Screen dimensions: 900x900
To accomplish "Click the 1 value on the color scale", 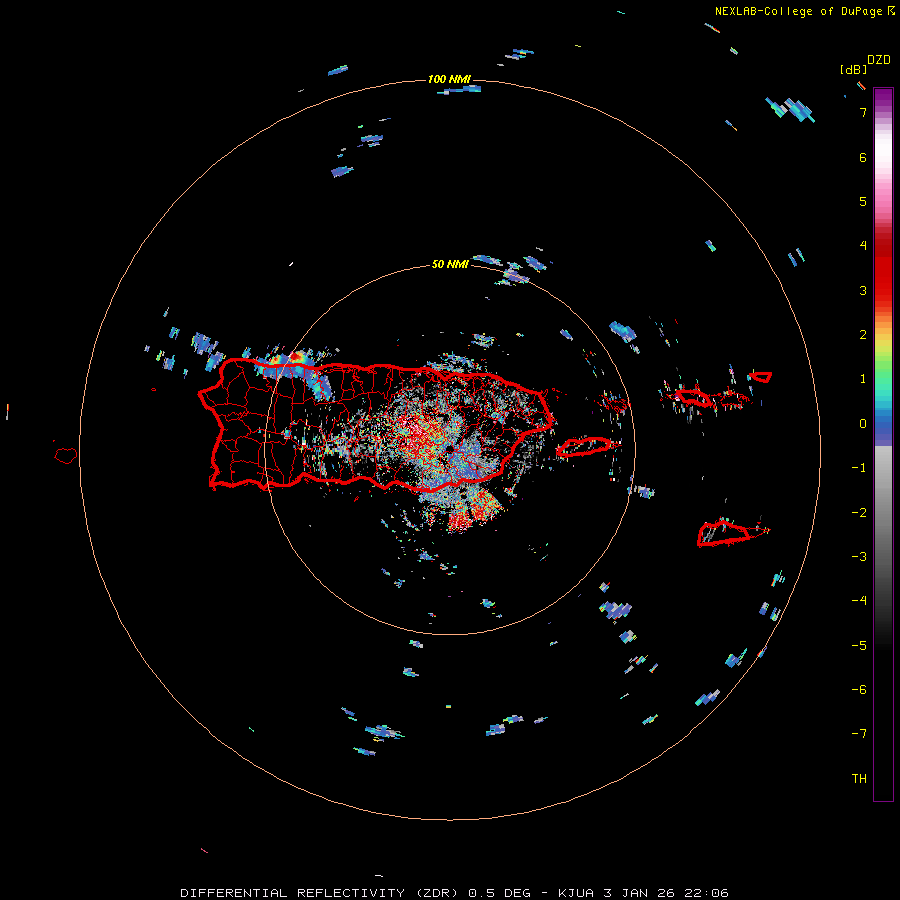I will [x=863, y=379].
